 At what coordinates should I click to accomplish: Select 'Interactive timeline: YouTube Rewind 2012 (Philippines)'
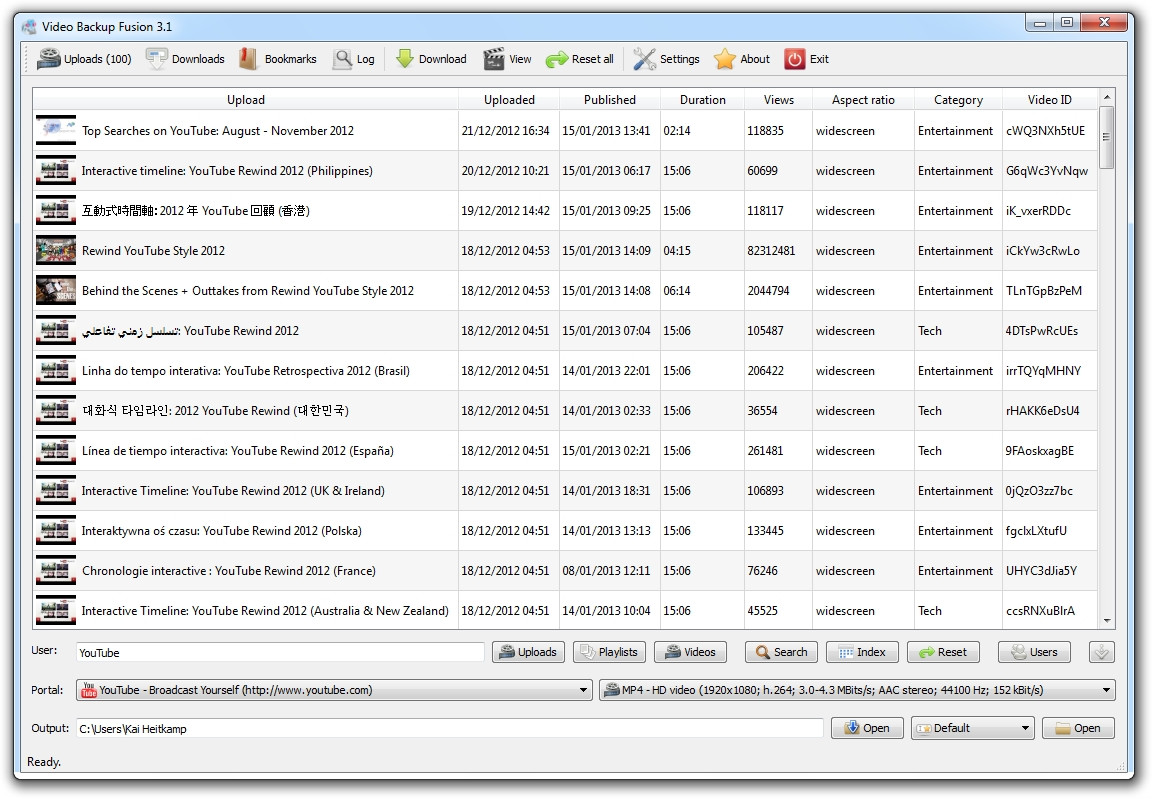pyautogui.click(x=227, y=171)
